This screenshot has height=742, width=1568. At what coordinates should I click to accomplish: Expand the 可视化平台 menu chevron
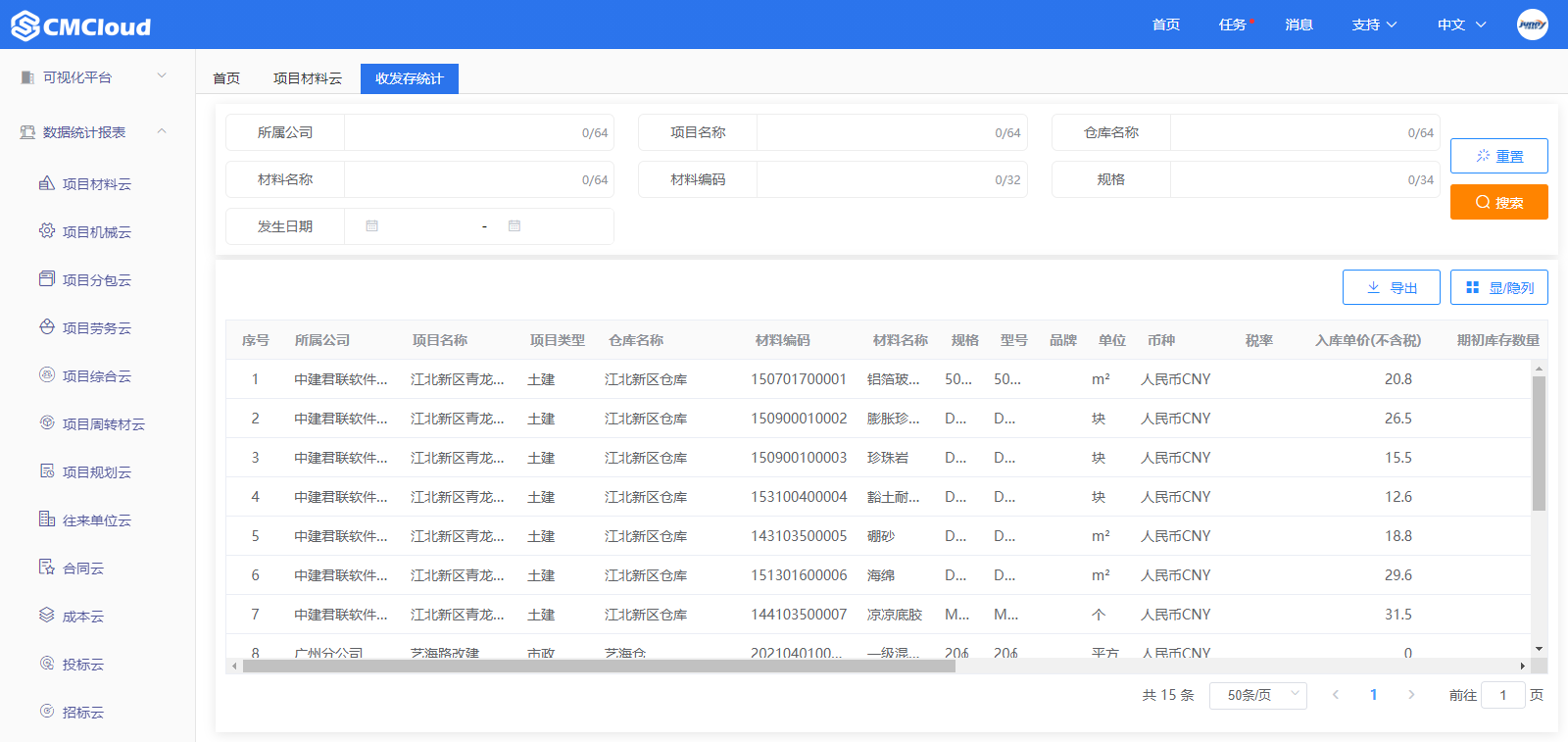click(162, 76)
